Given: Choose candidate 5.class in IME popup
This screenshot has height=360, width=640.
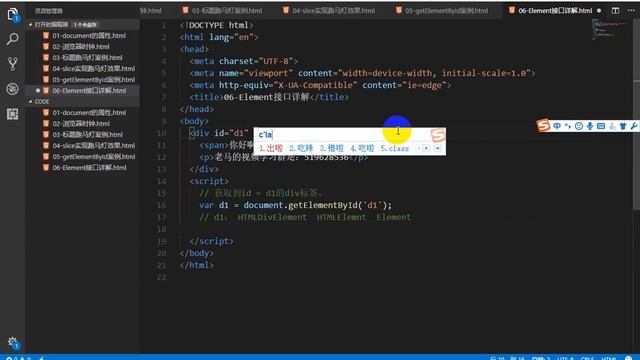Looking at the screenshot, I should (x=395, y=149).
